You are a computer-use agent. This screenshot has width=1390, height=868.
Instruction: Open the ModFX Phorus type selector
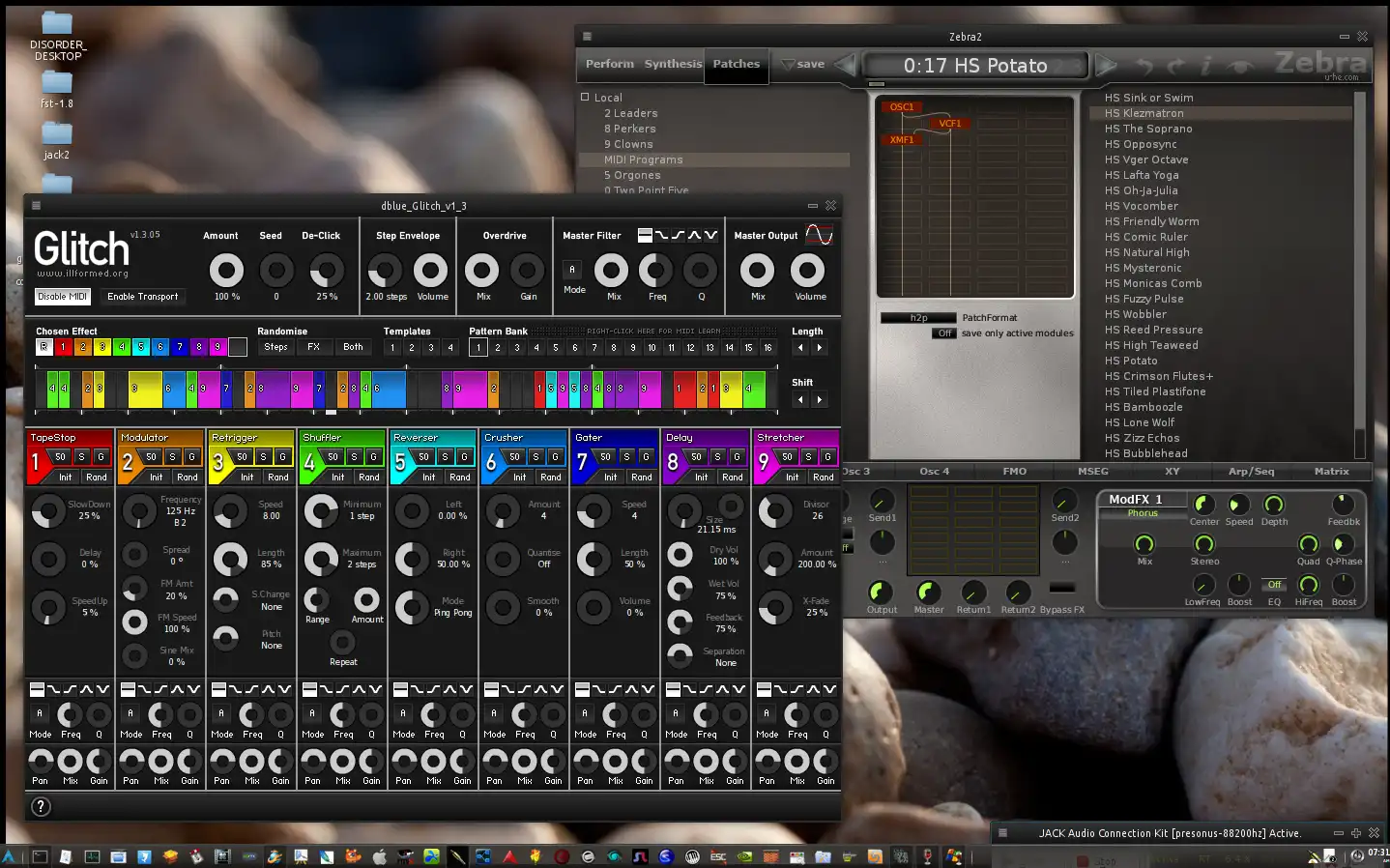(x=1142, y=513)
